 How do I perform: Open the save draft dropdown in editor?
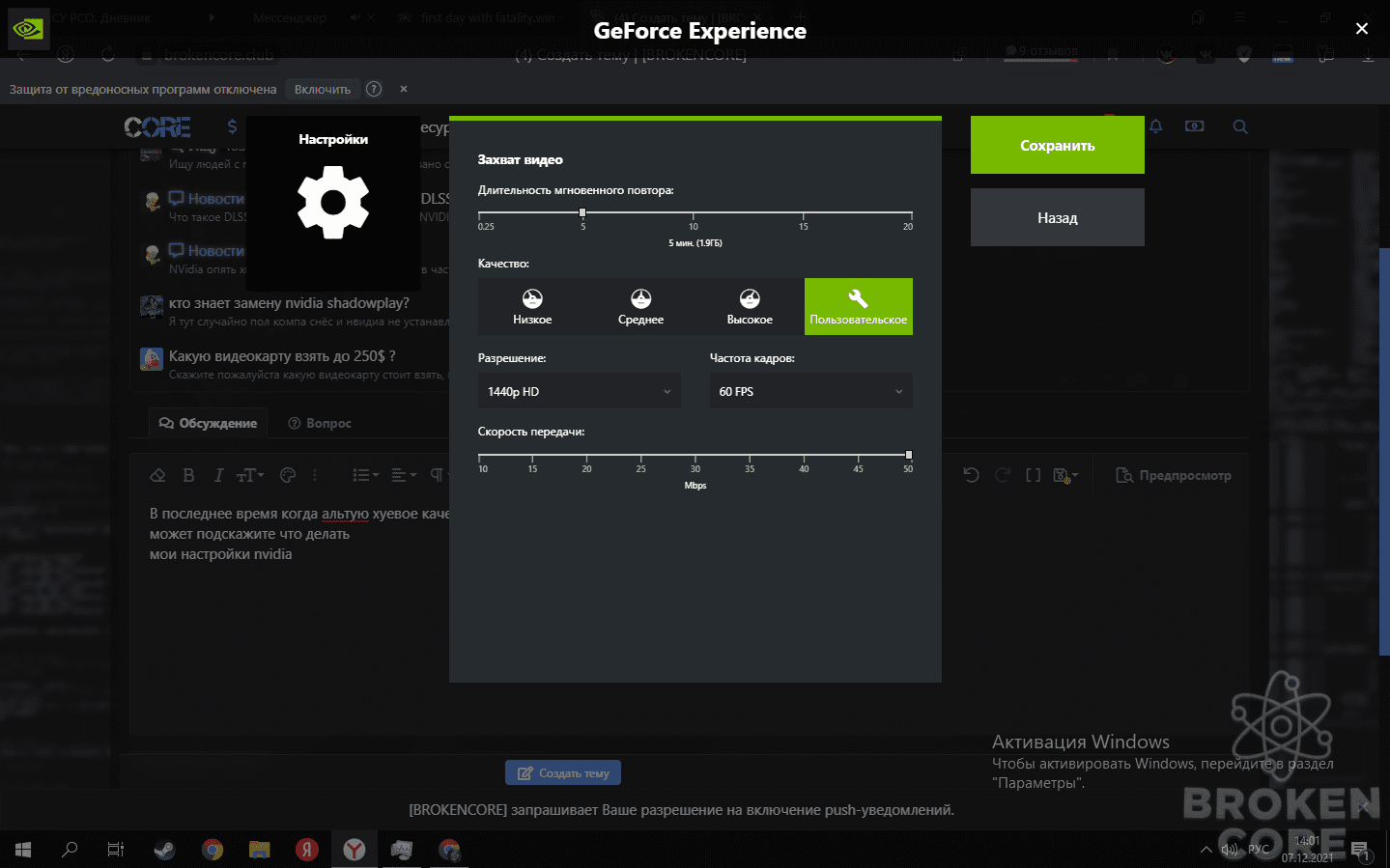click(x=1065, y=475)
